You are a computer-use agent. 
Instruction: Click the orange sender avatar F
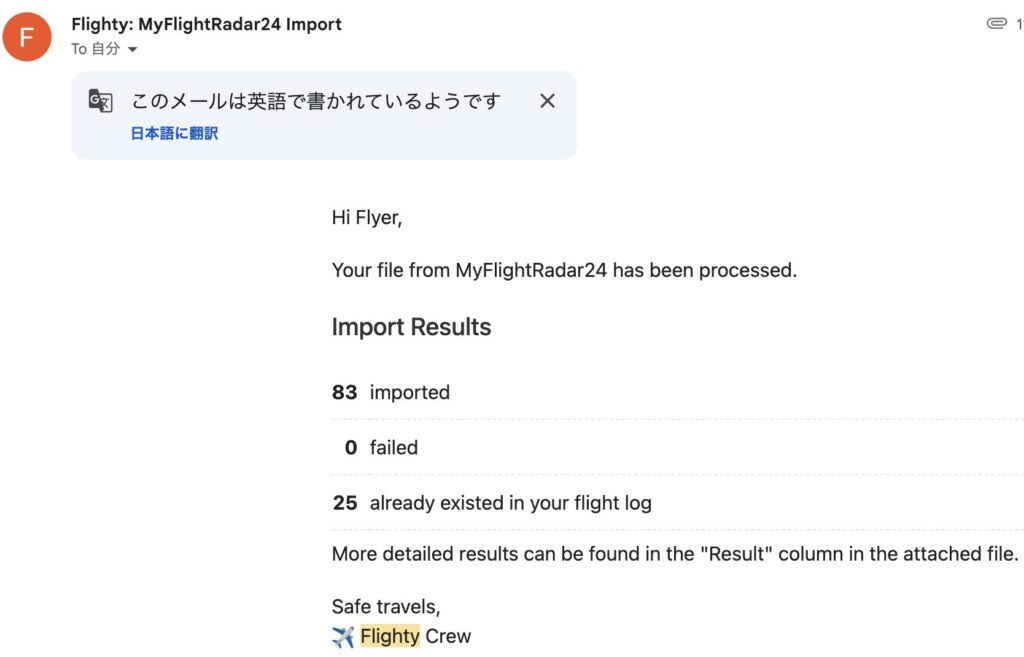pyautogui.click(x=27, y=36)
